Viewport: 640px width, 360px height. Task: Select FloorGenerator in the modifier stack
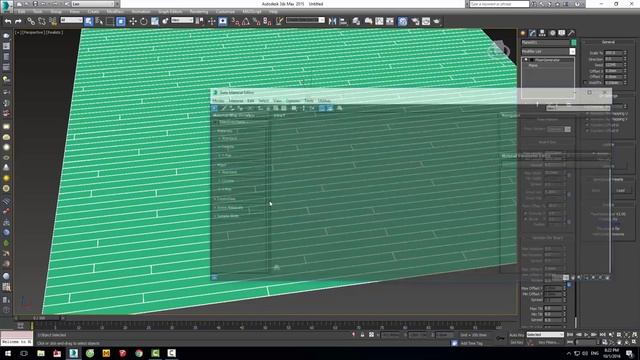pyautogui.click(x=547, y=60)
